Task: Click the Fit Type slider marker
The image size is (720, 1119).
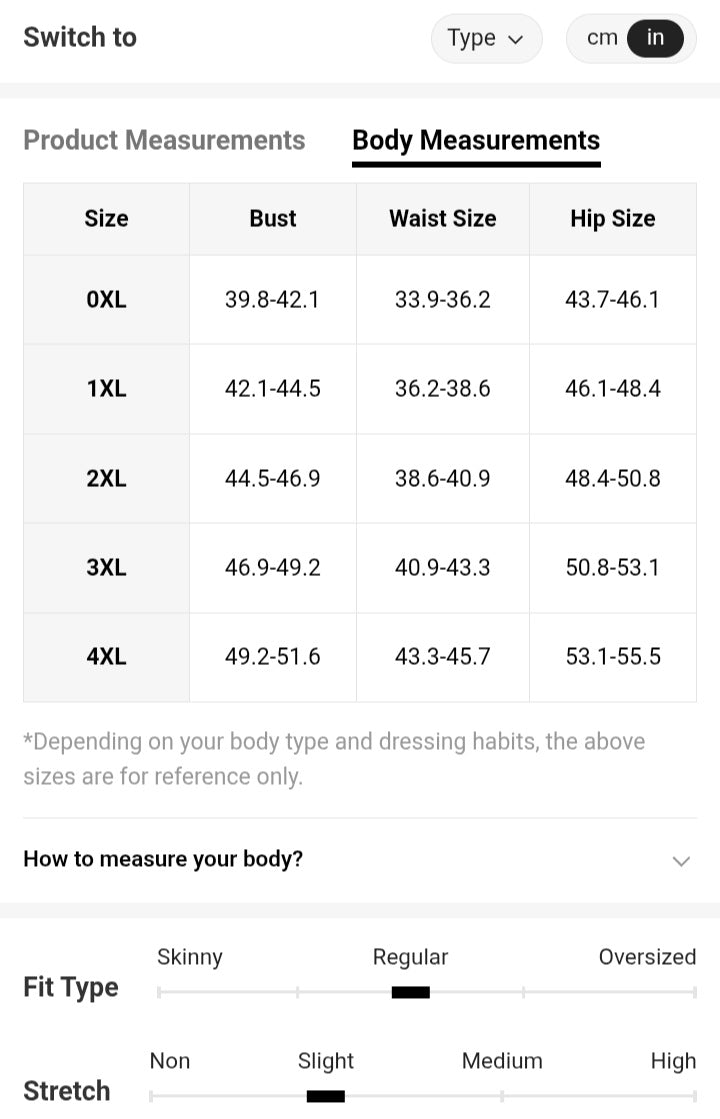Action: (410, 992)
